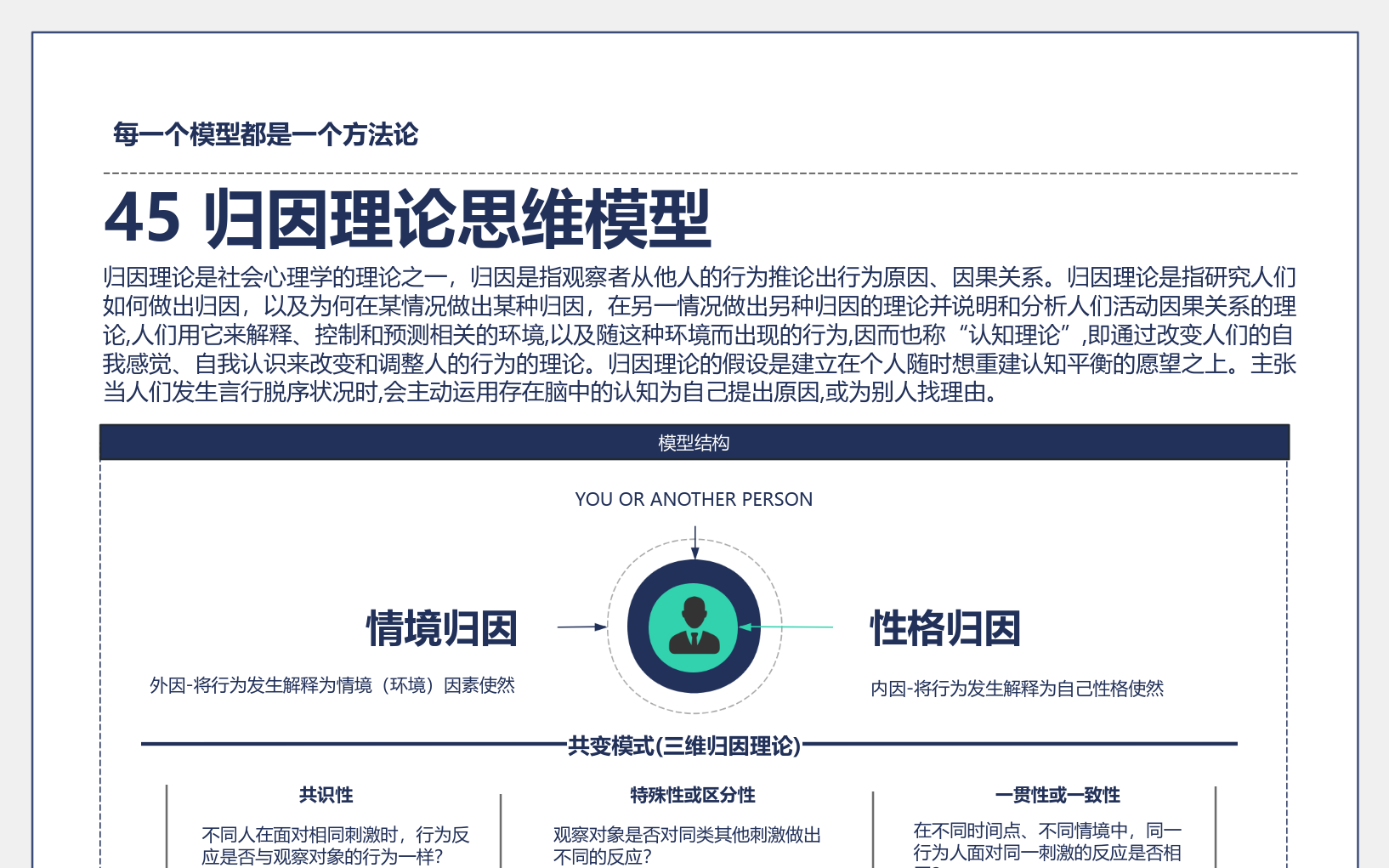The height and width of the screenshot is (868, 1389).
Task: Click the 外因 explanation text under 情境归因
Action: (x=334, y=684)
